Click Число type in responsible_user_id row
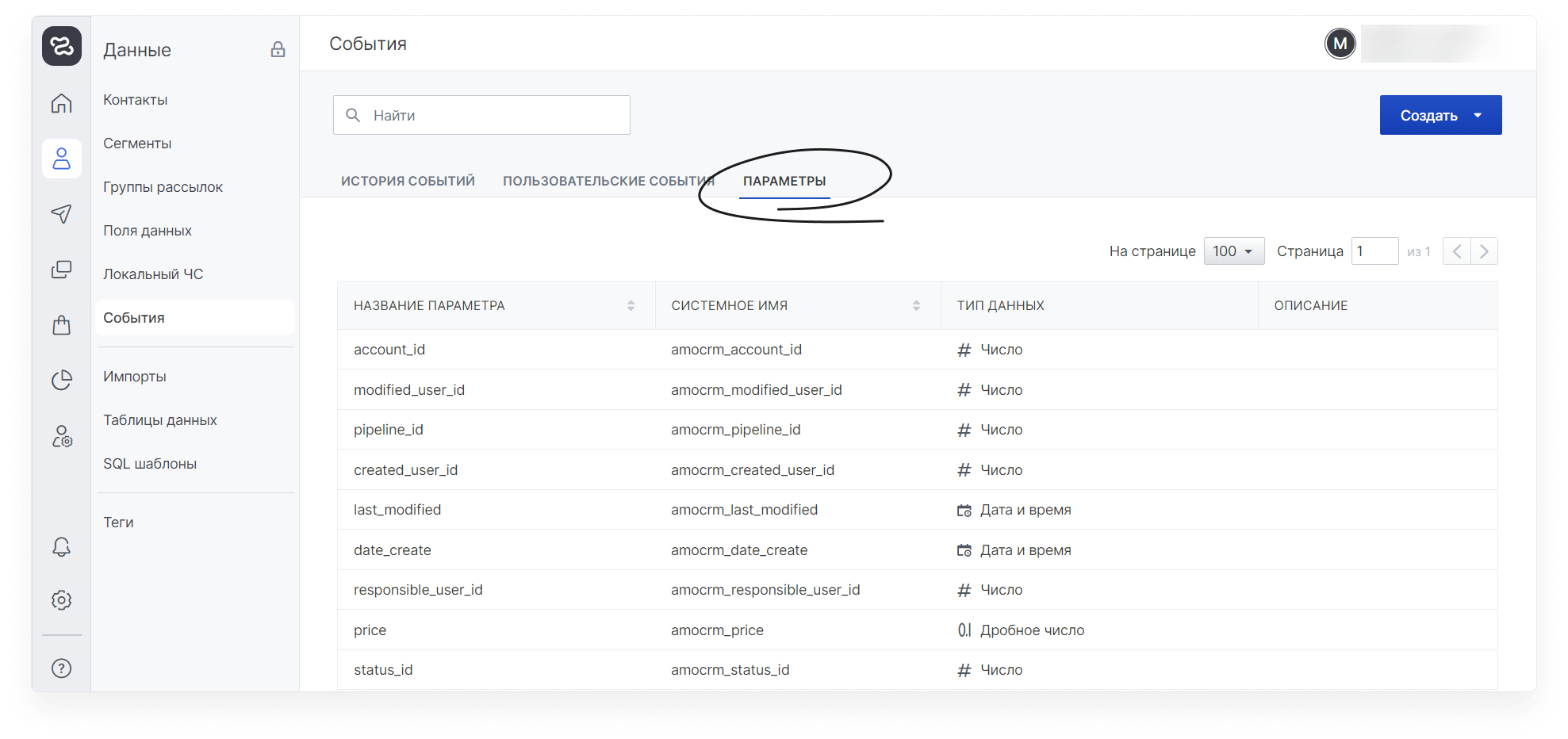The height and width of the screenshot is (739, 1568). click(1001, 590)
